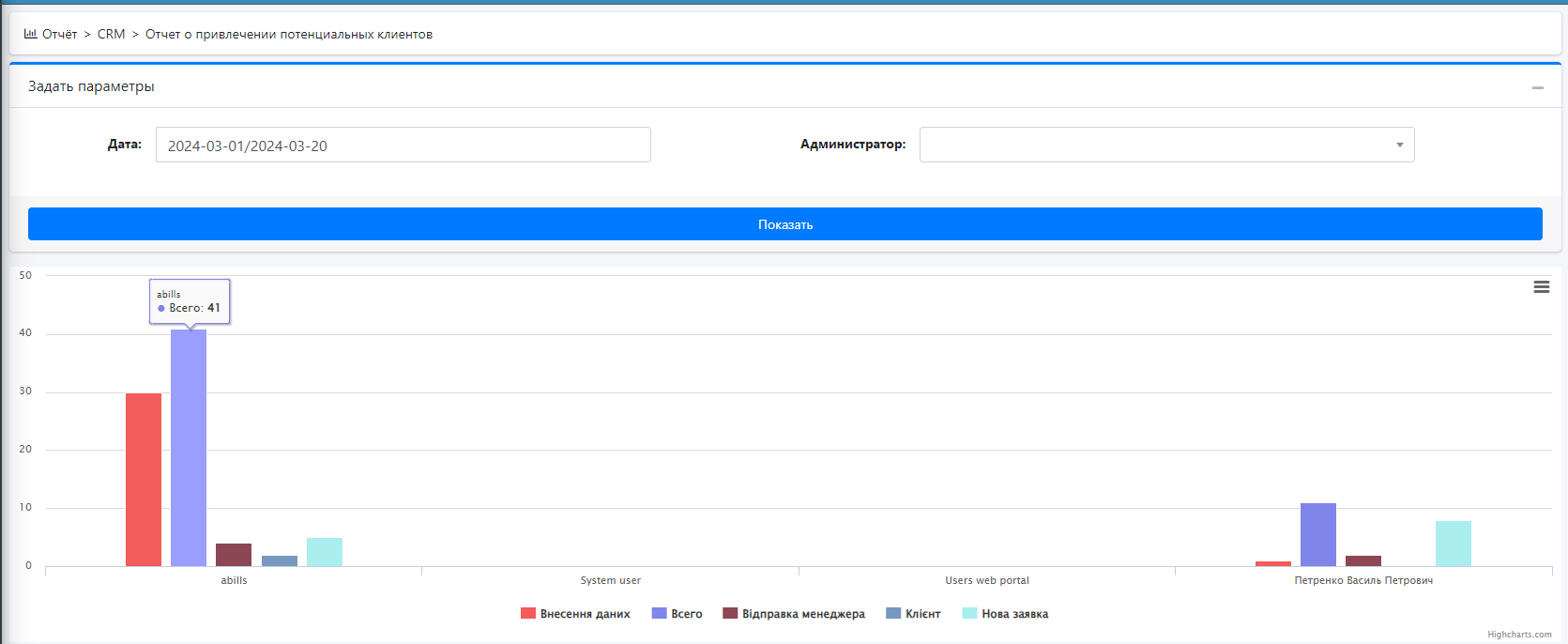Click the CRM breadcrumb item

pyautogui.click(x=111, y=34)
